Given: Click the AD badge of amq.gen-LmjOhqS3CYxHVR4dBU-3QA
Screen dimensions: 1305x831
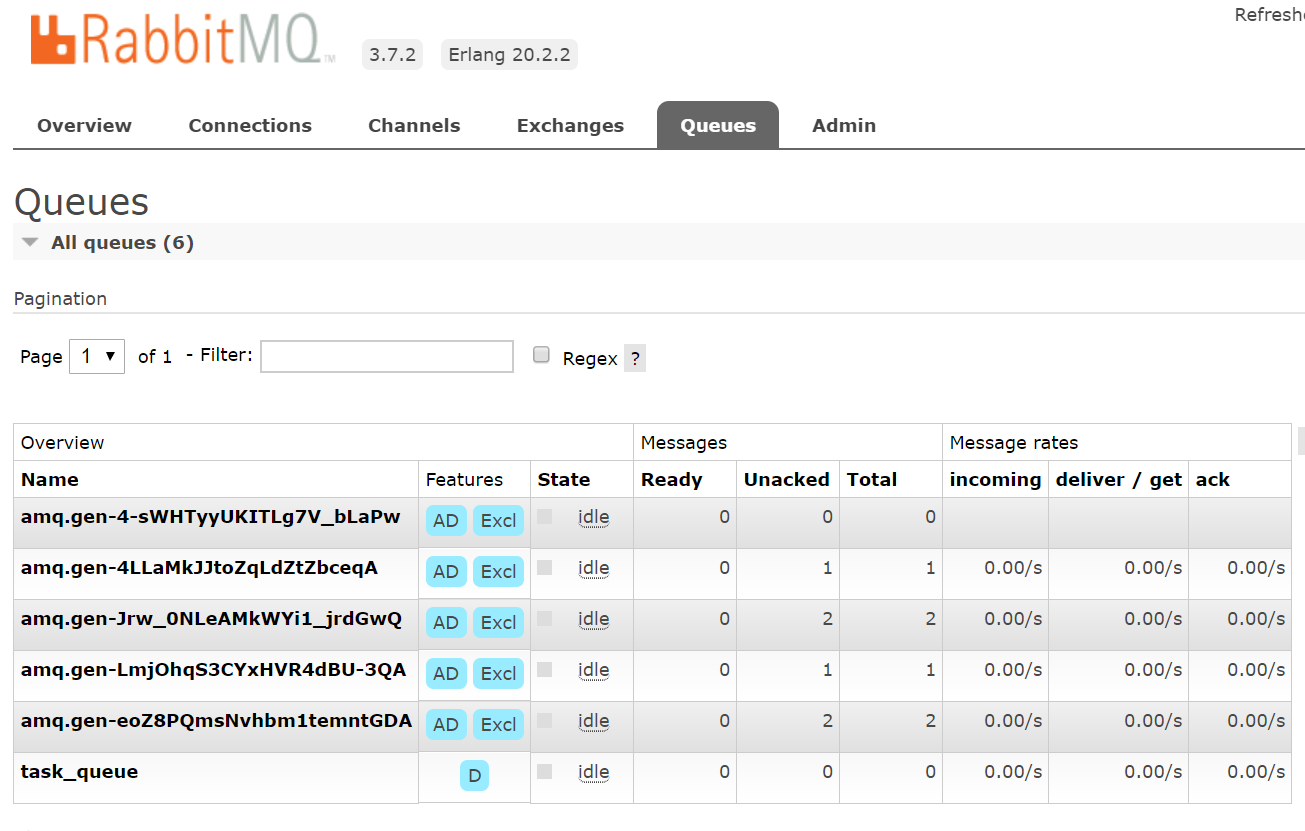Looking at the screenshot, I should click(x=446, y=673).
